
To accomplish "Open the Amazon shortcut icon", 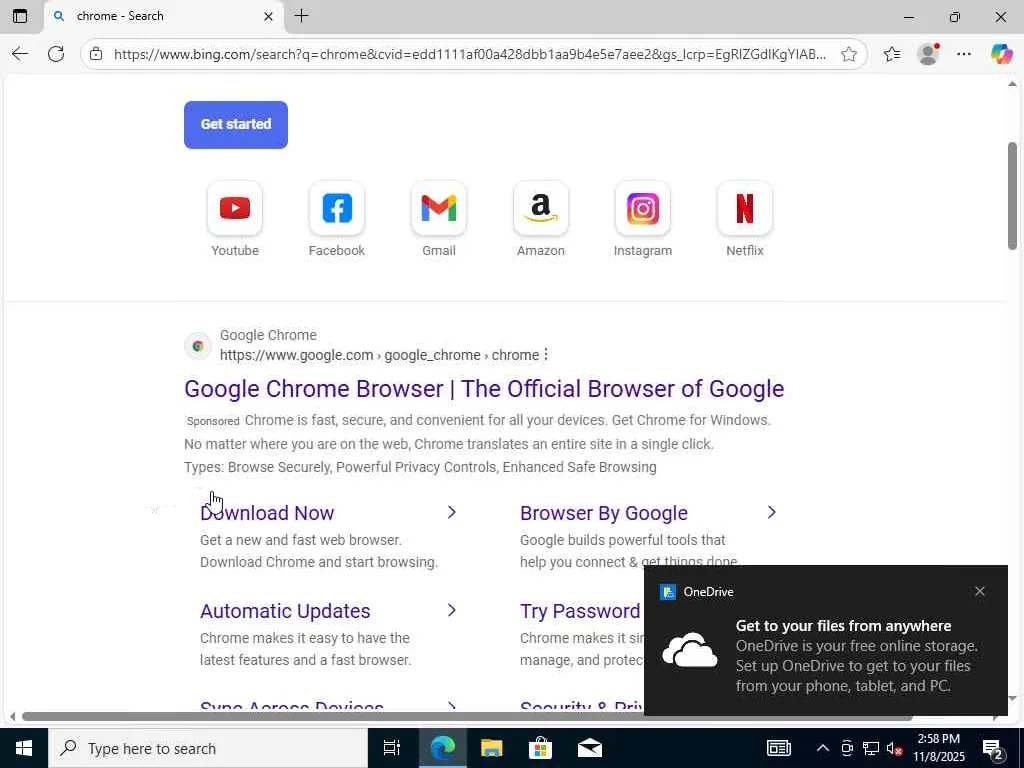I will [x=541, y=208].
